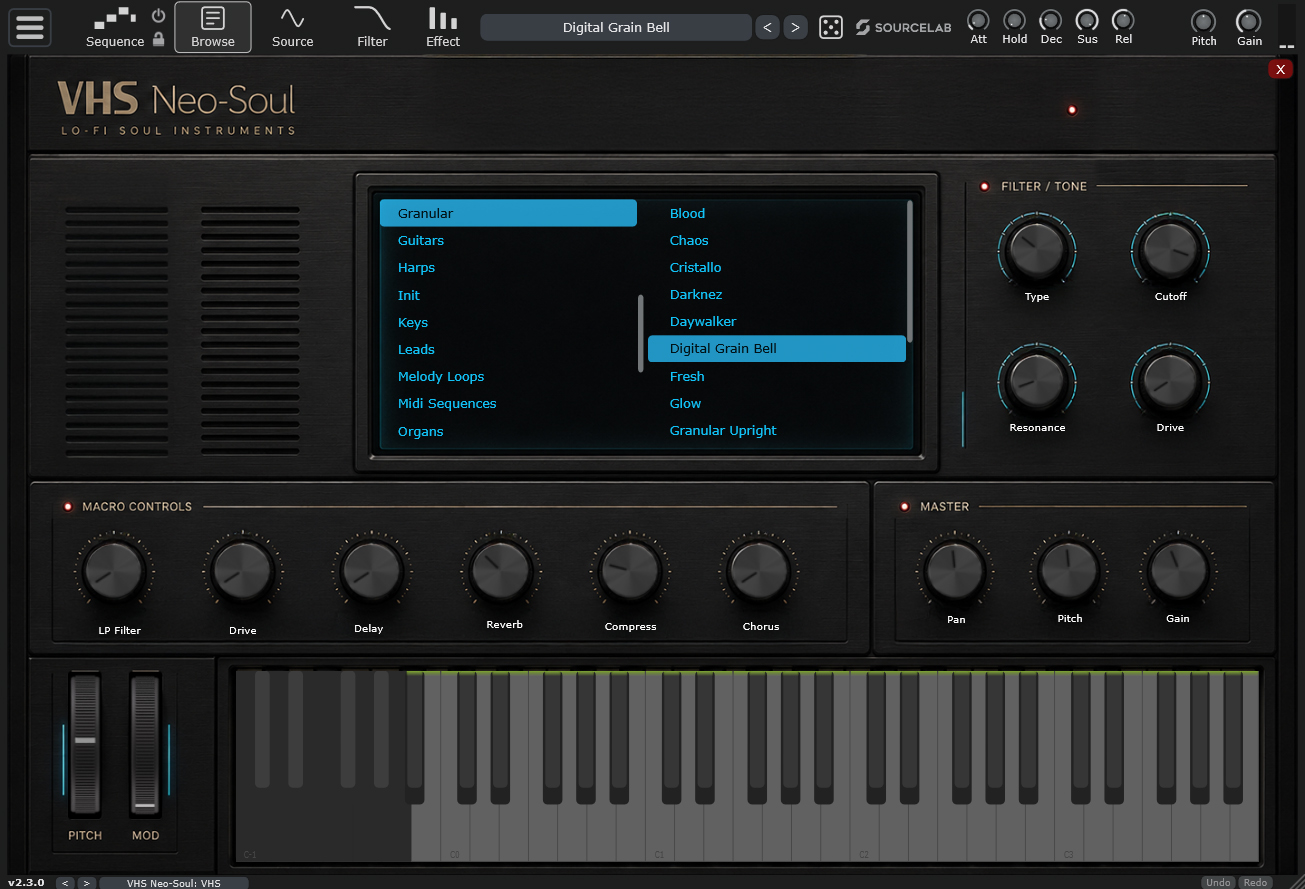Click the PITCH wheel

[x=85, y=744]
